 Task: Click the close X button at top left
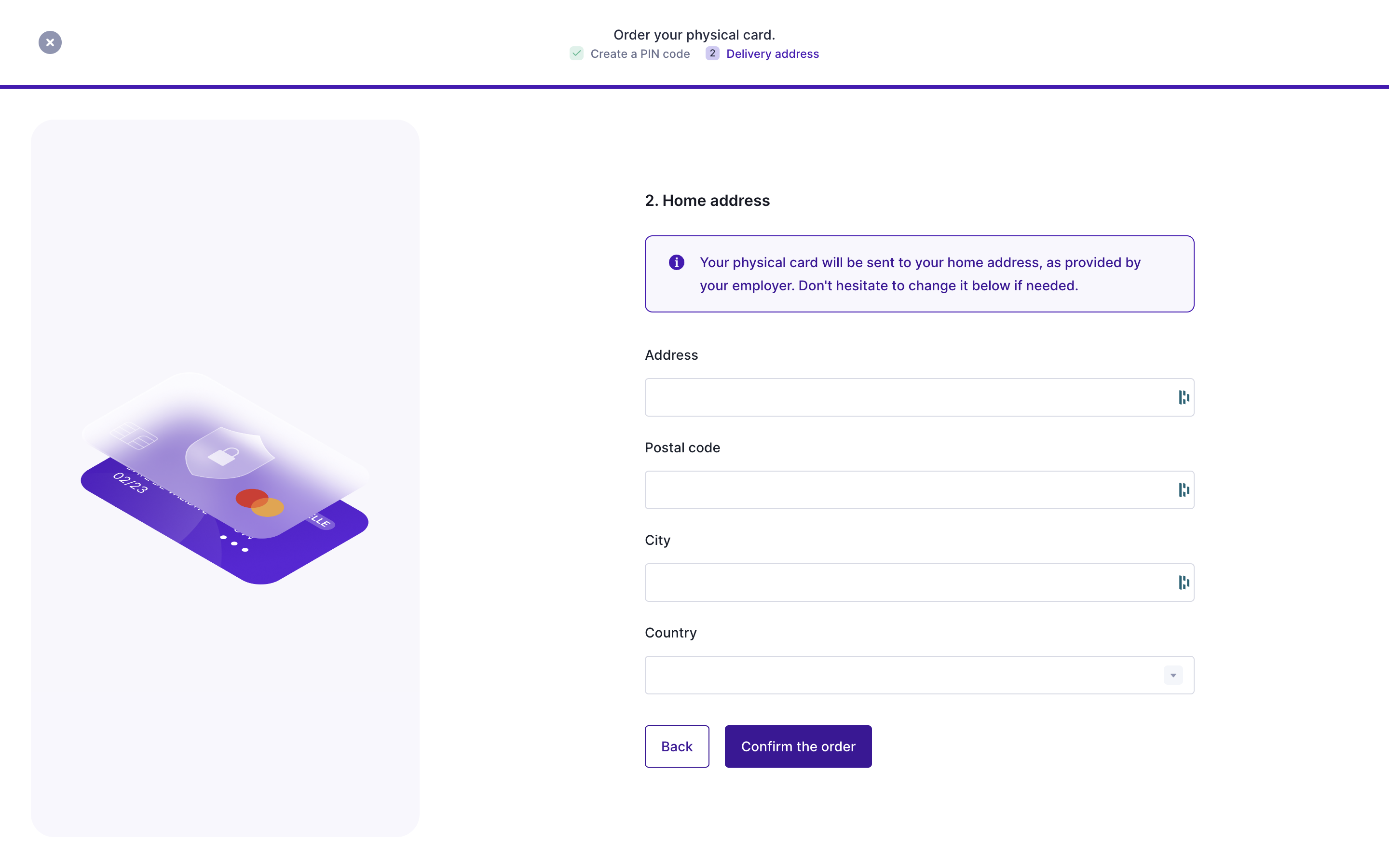[x=50, y=42]
